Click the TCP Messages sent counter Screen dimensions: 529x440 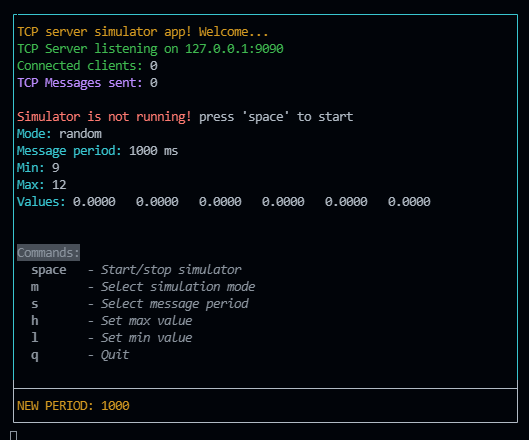(x=87, y=83)
